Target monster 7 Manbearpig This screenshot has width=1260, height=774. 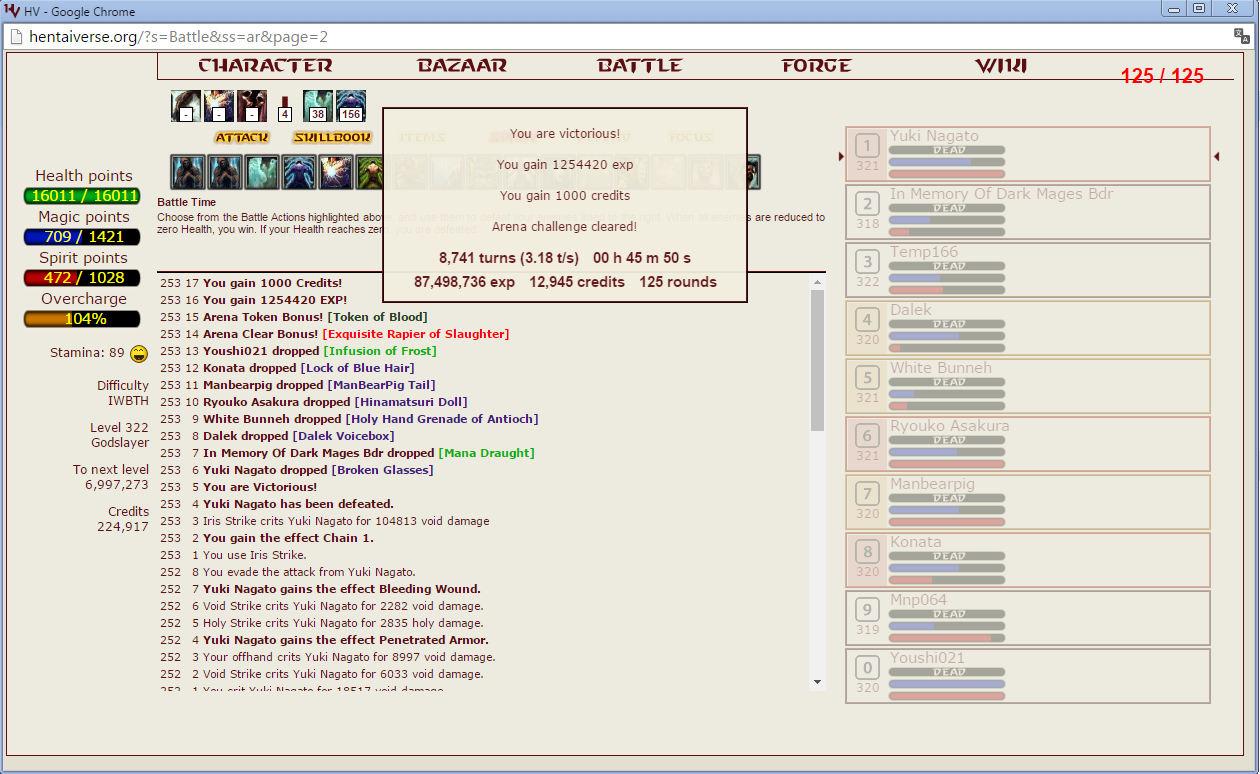1028,502
